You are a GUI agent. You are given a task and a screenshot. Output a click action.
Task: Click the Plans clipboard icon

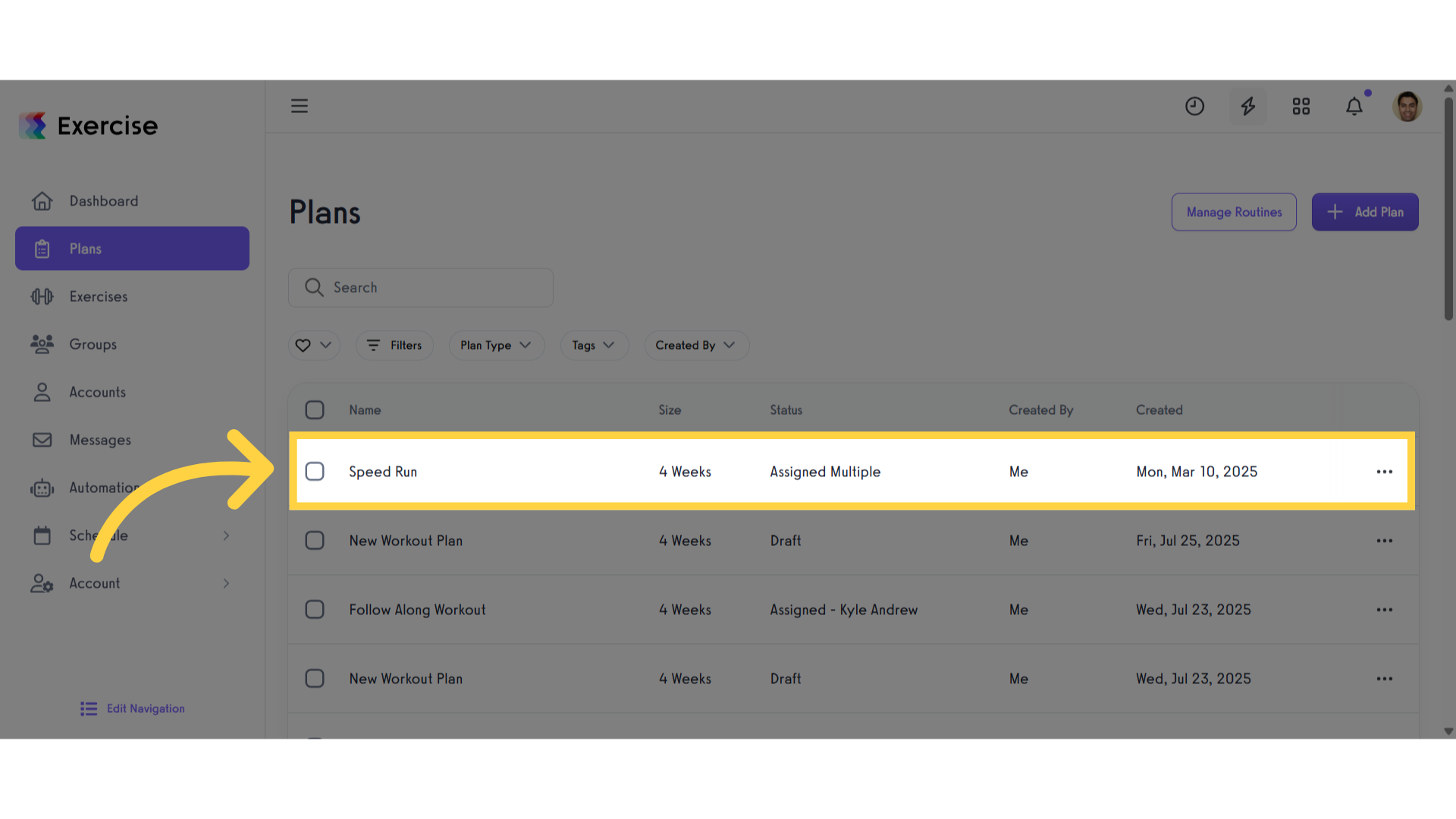42,249
